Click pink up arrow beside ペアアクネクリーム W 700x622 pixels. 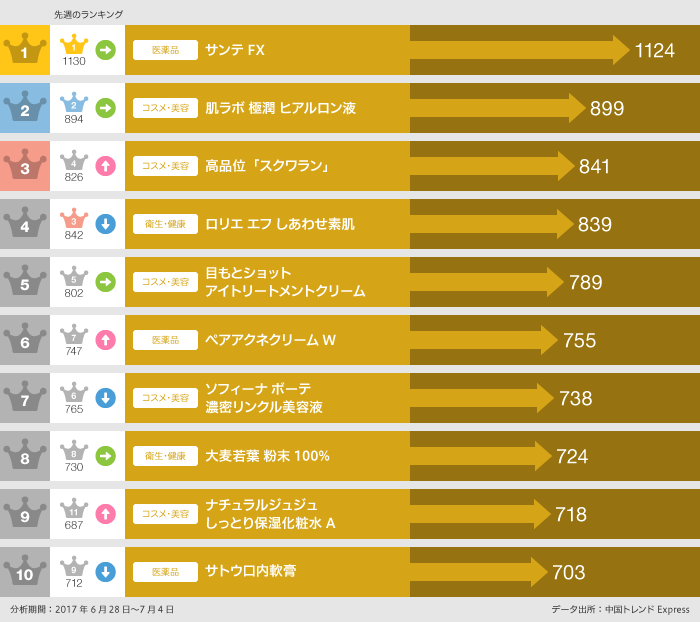(105, 340)
